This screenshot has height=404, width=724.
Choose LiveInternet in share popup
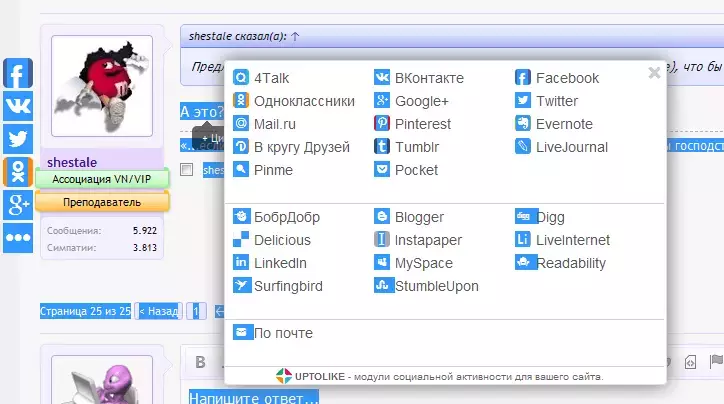point(562,240)
